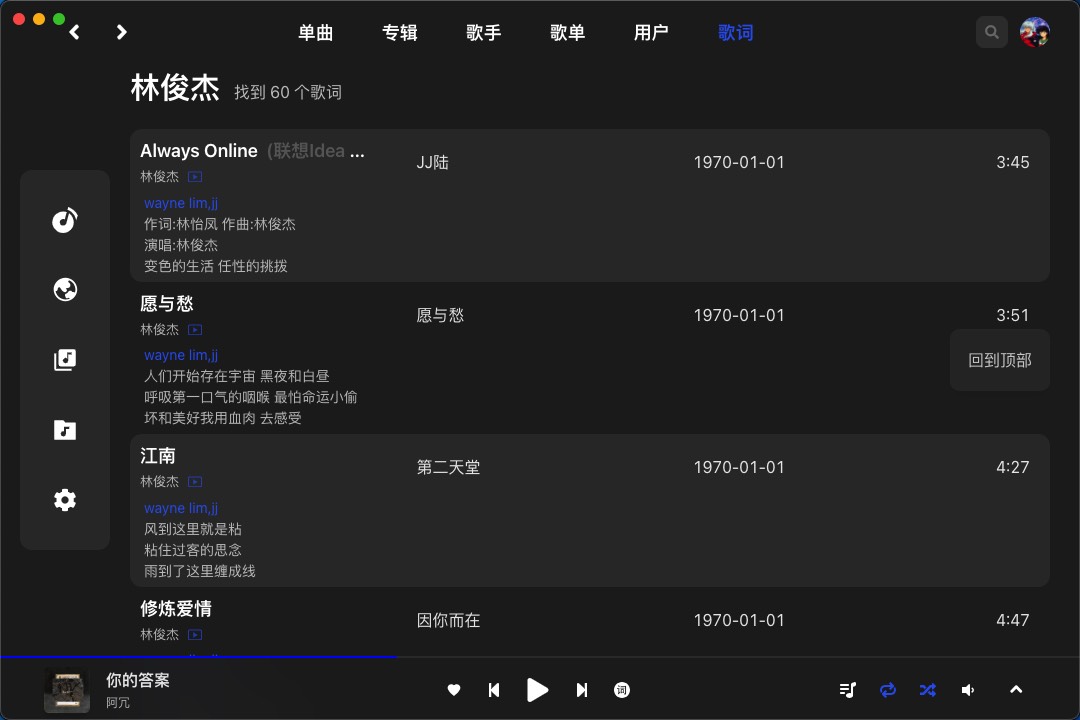Switch to the 歌手 tab
Viewport: 1080px width, 720px height.
pyautogui.click(x=483, y=32)
